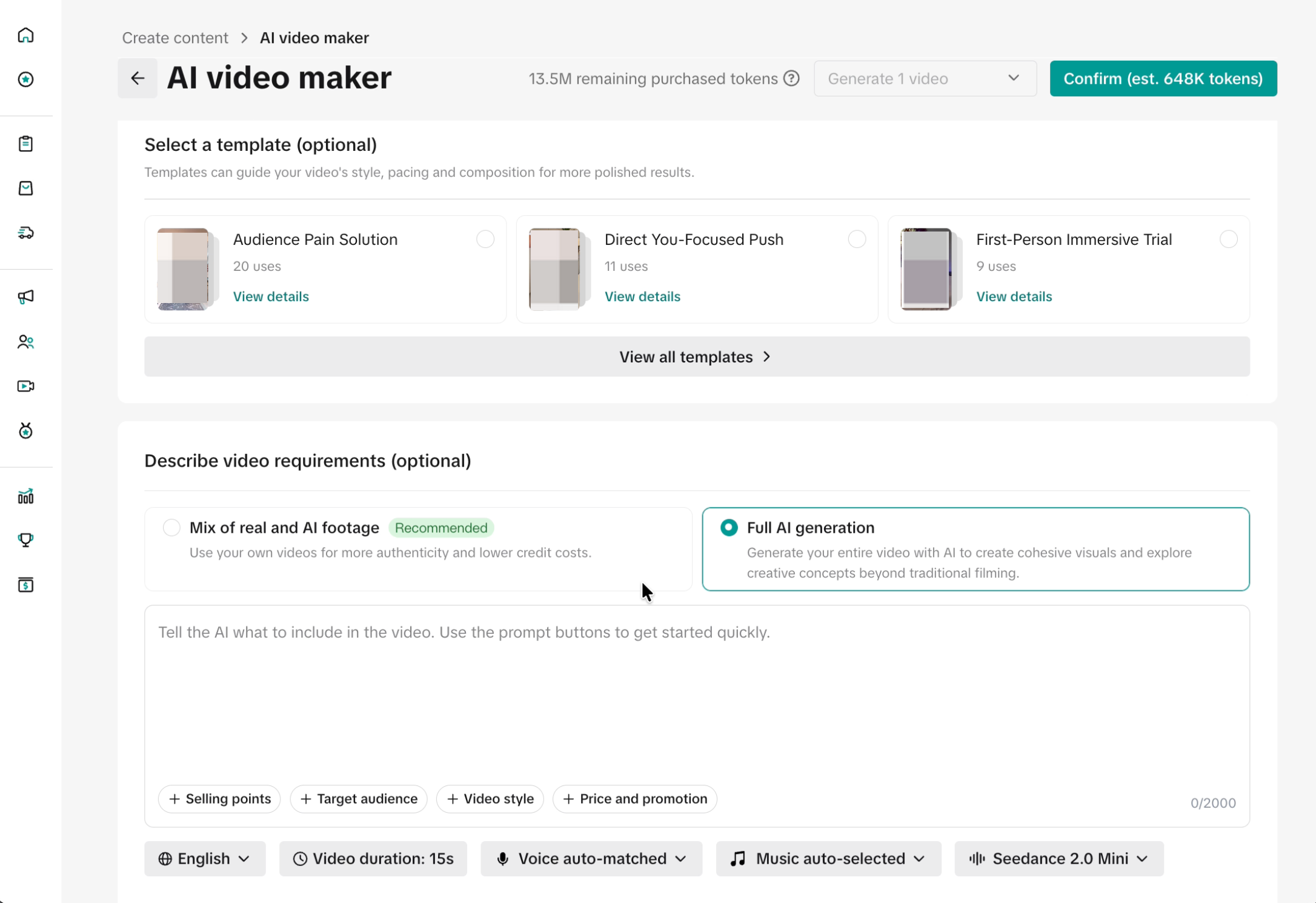Click the Create content breadcrumb
Image resolution: width=1316 pixels, height=903 pixels.
click(175, 38)
